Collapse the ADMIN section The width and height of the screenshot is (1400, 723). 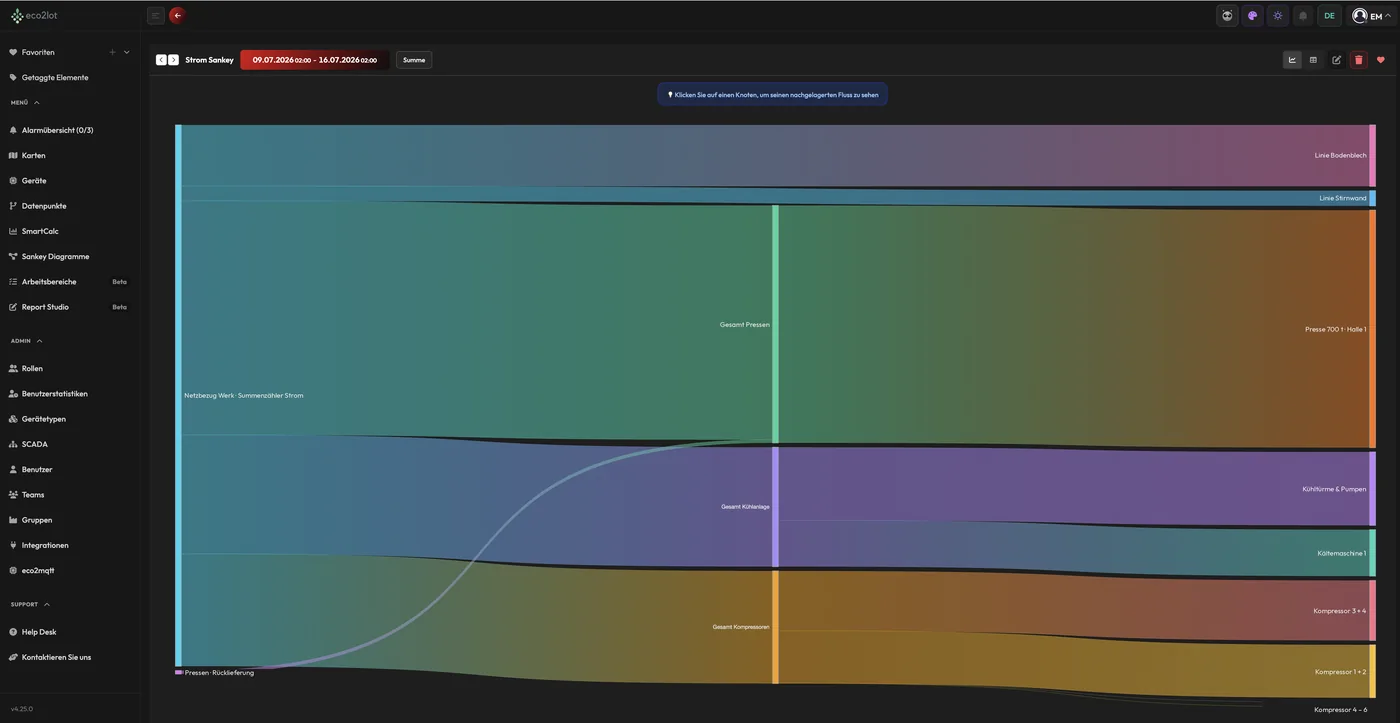[27, 341]
